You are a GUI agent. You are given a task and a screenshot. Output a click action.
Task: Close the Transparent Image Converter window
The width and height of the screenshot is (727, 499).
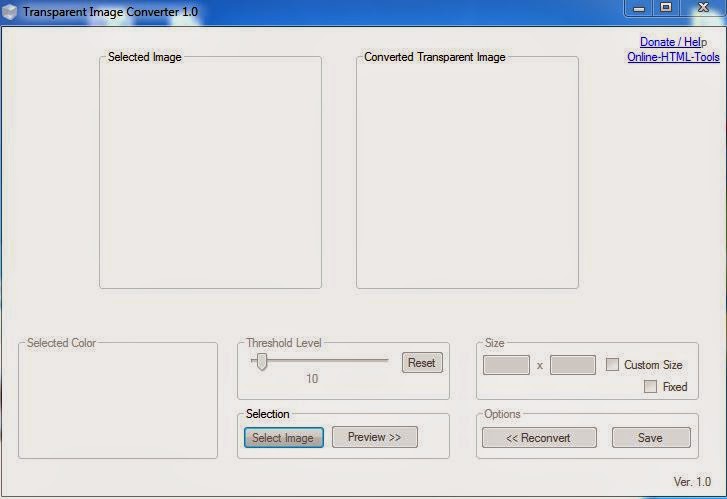(x=701, y=8)
